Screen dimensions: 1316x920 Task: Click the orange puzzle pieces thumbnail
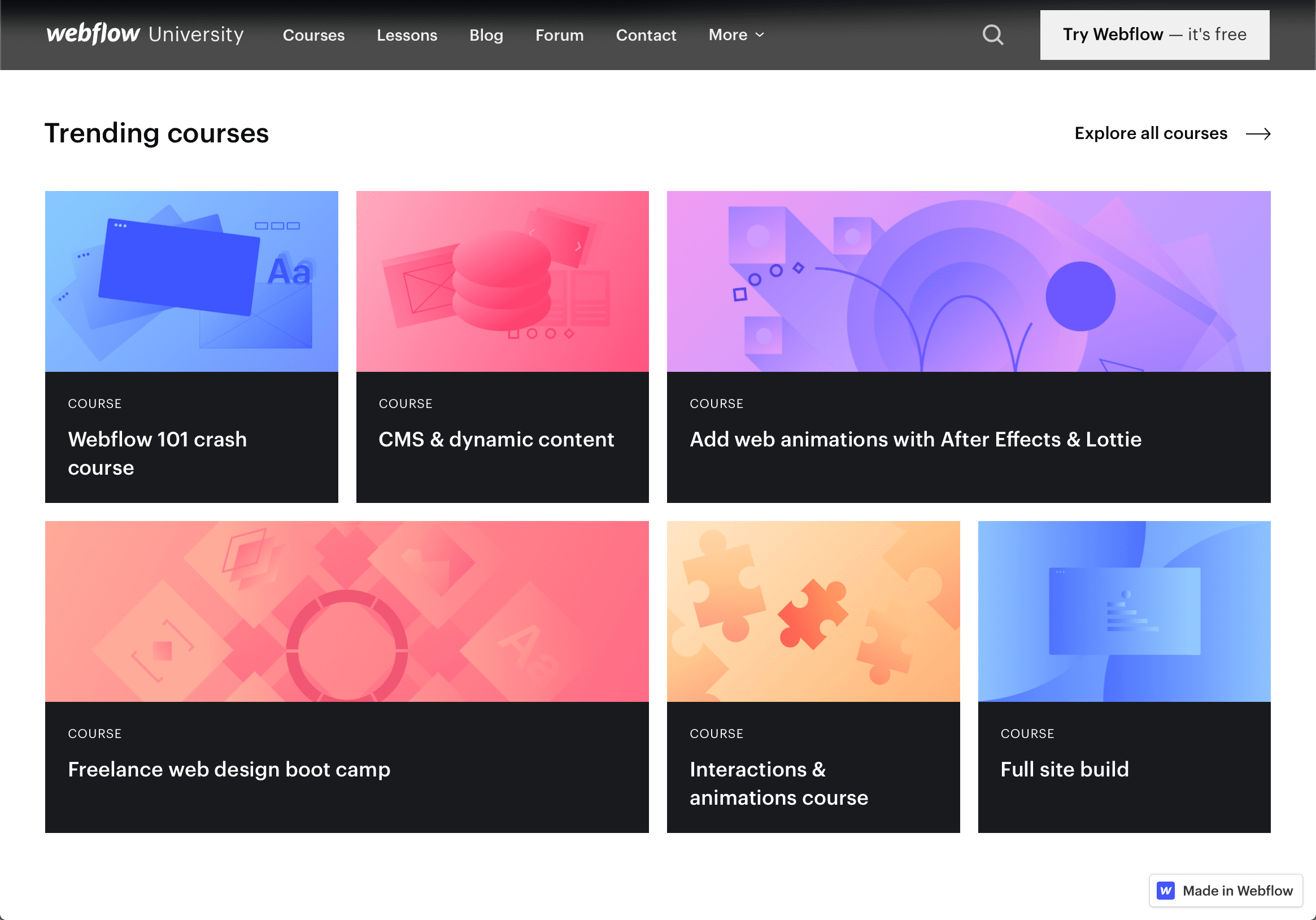[813, 611]
